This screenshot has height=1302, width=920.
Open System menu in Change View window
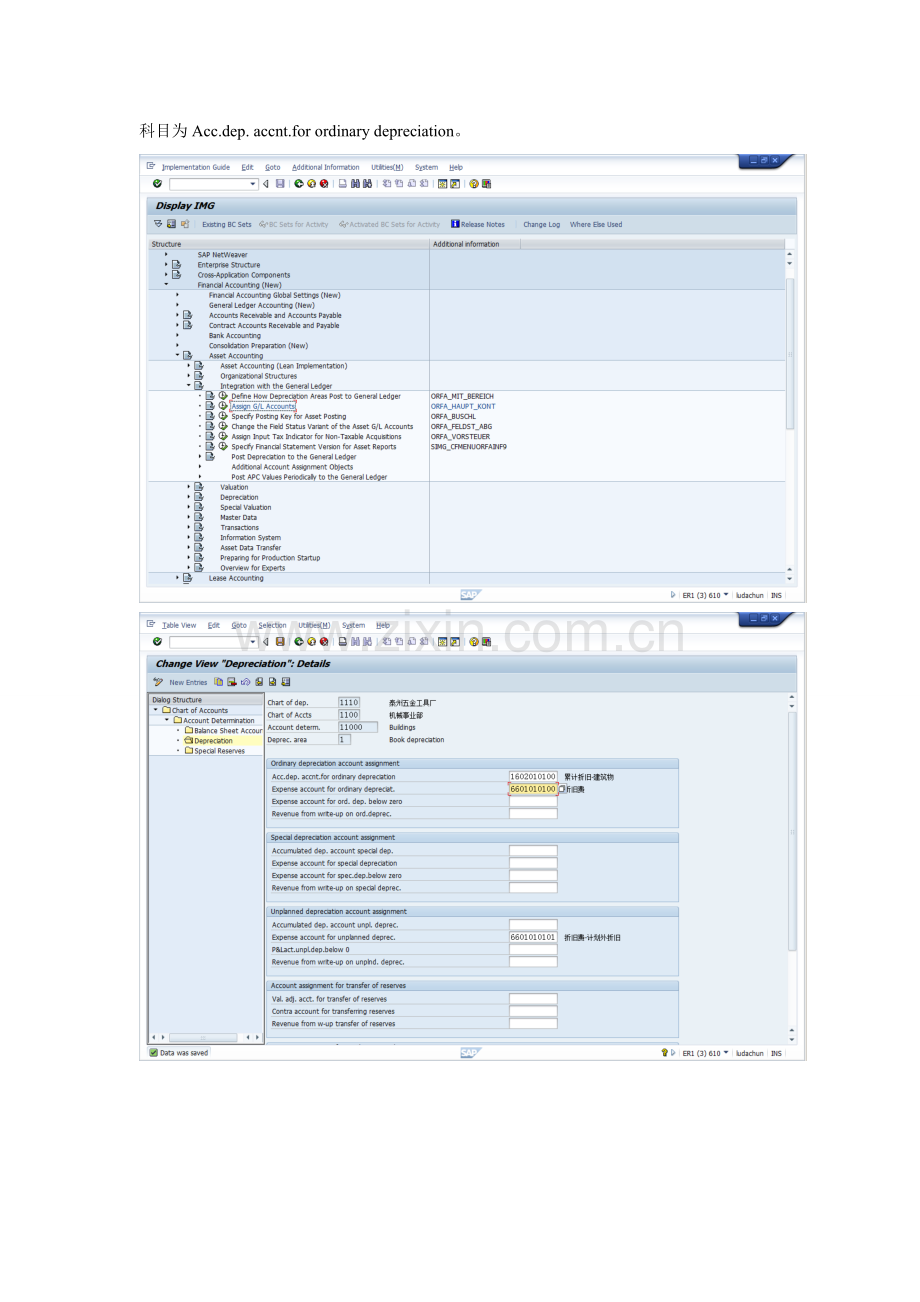(x=353, y=625)
